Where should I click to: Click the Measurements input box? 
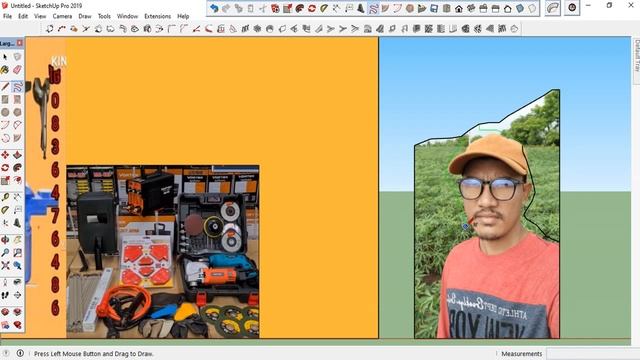coord(593,354)
